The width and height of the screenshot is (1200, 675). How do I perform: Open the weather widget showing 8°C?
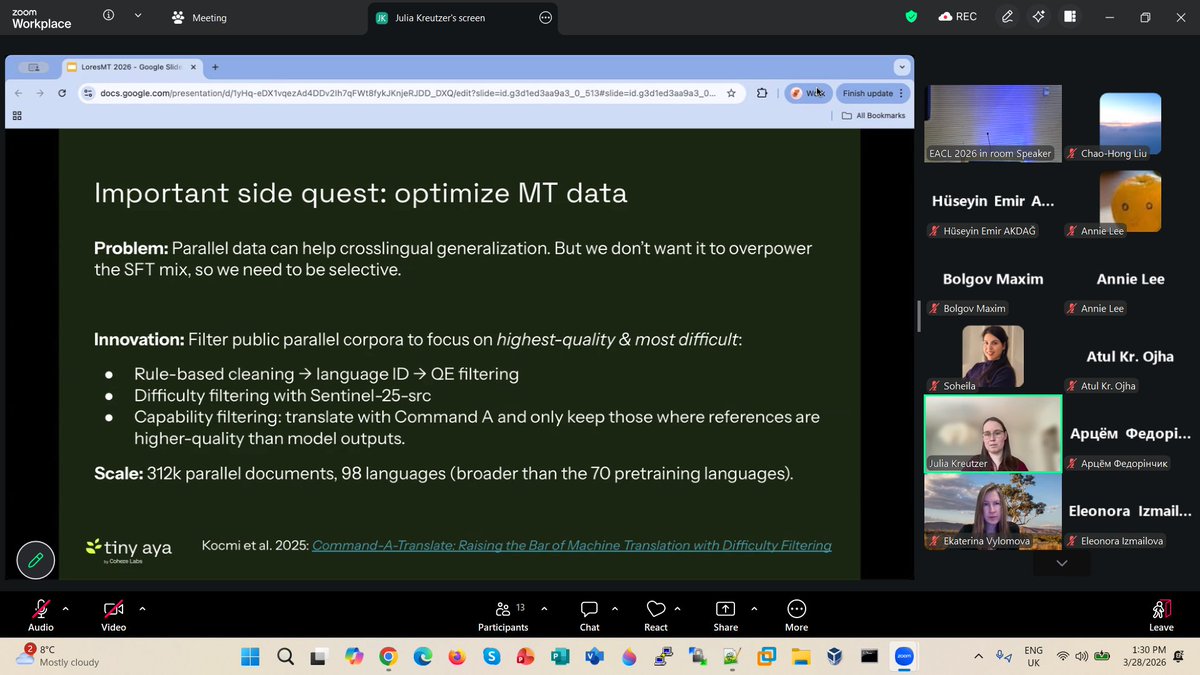tap(60, 656)
